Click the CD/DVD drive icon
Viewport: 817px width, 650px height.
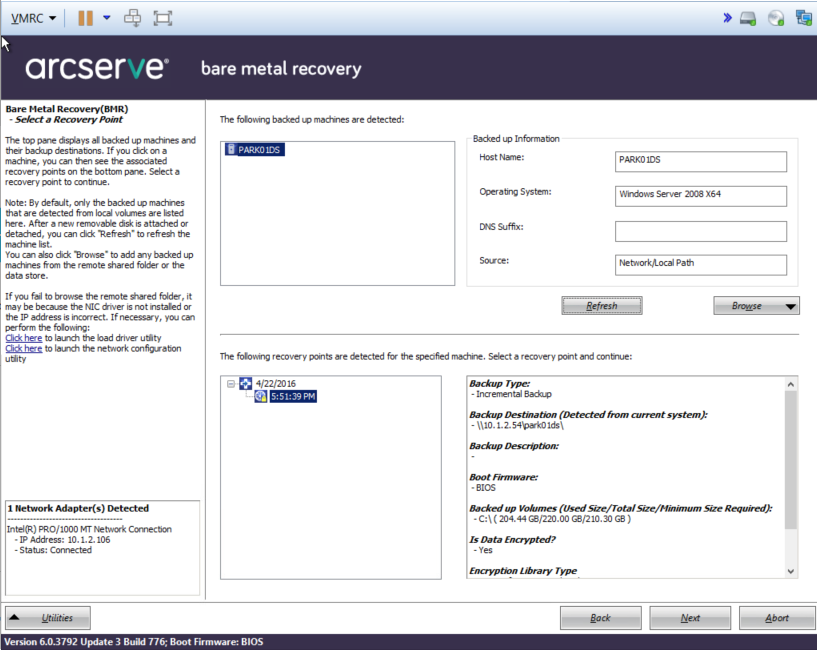(x=776, y=18)
